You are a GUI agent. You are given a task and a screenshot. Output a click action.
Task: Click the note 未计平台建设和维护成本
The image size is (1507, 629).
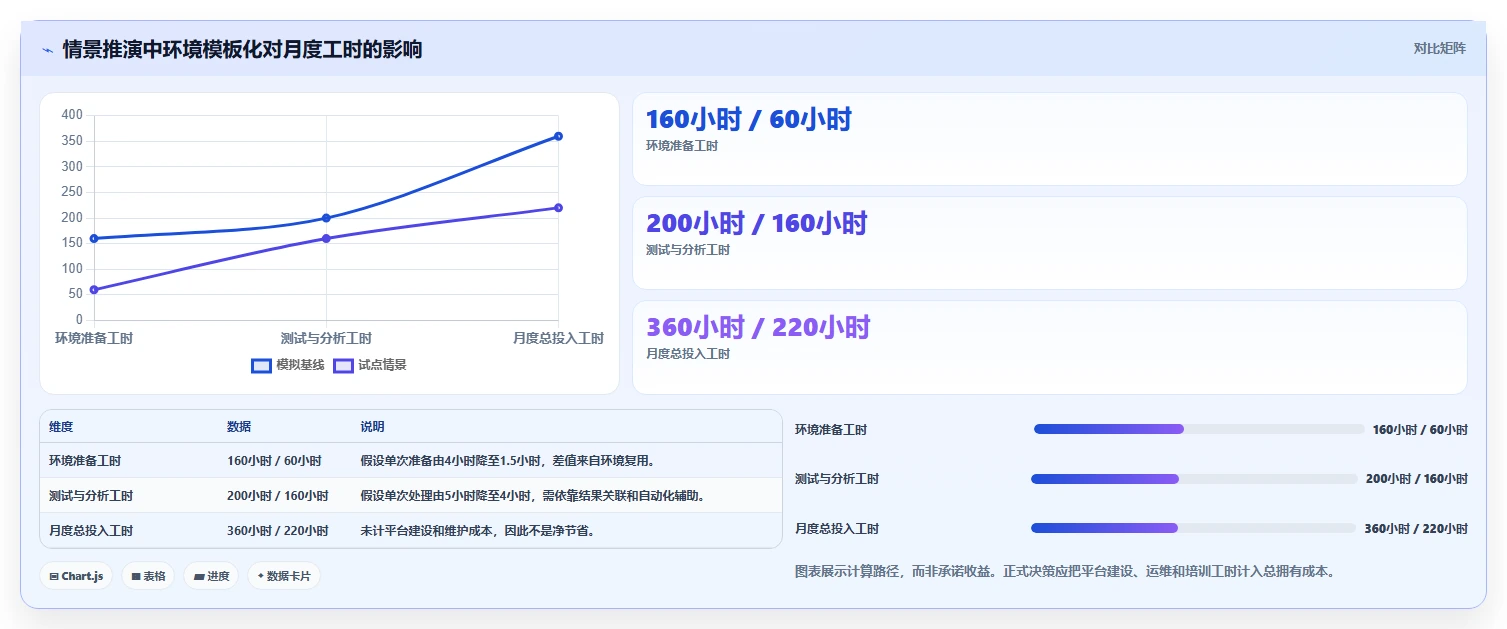coord(478,531)
